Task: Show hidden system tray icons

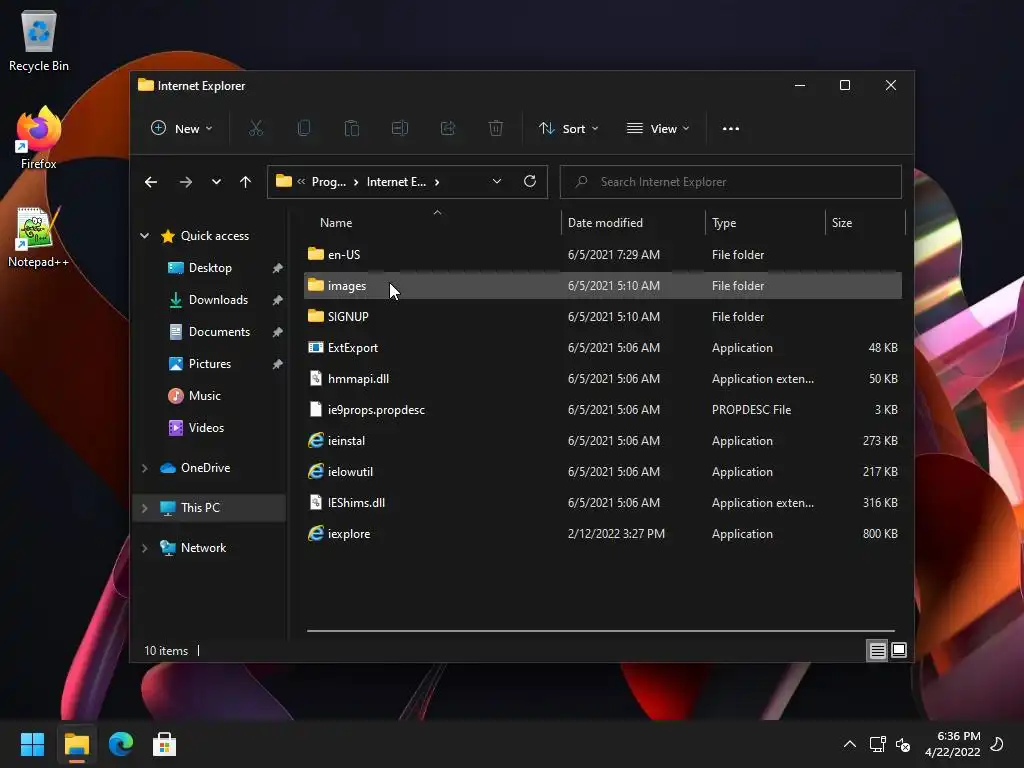Action: [850, 744]
